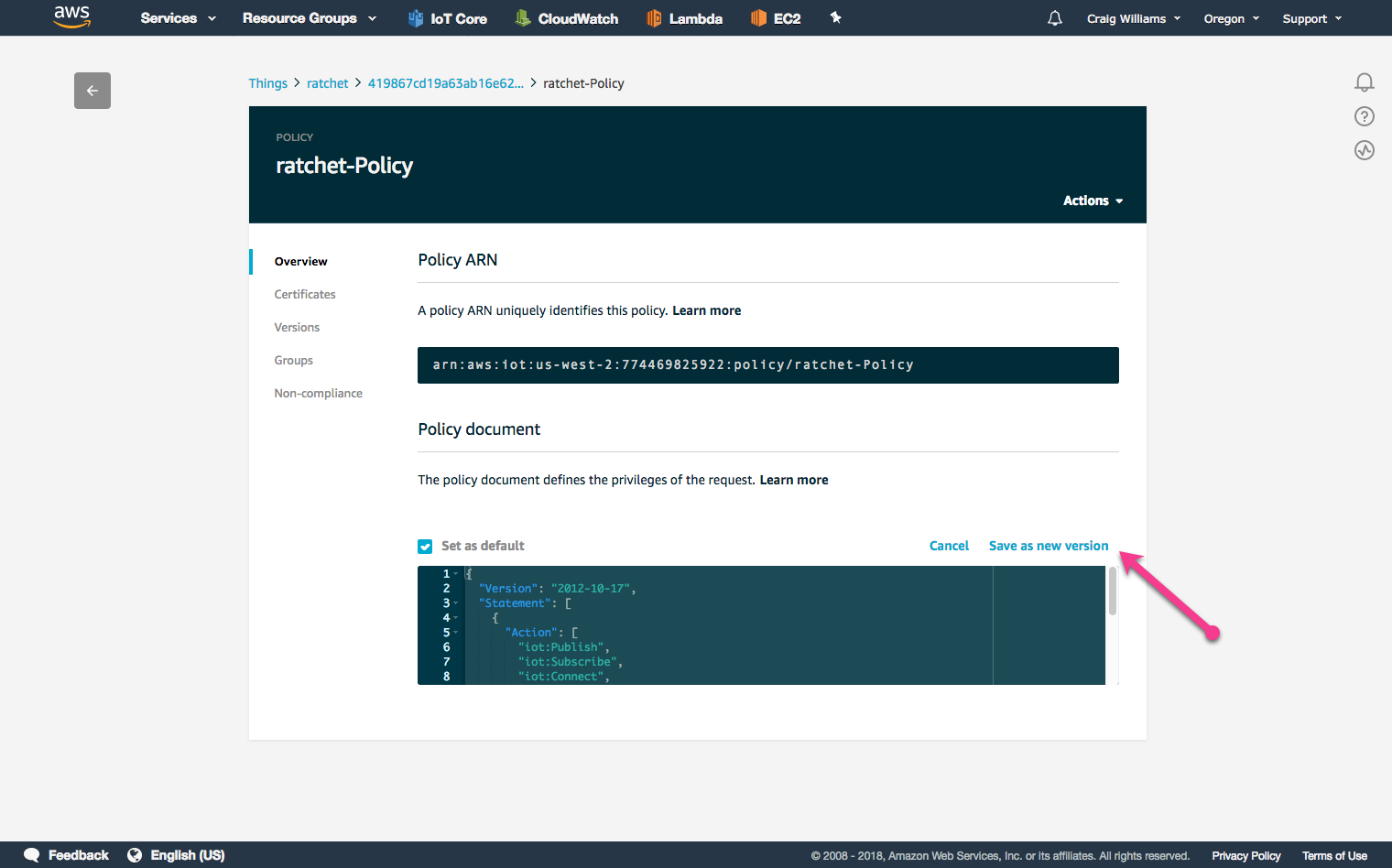The height and width of the screenshot is (868, 1392).
Task: Click the pin shortcuts icon
Action: (835, 17)
